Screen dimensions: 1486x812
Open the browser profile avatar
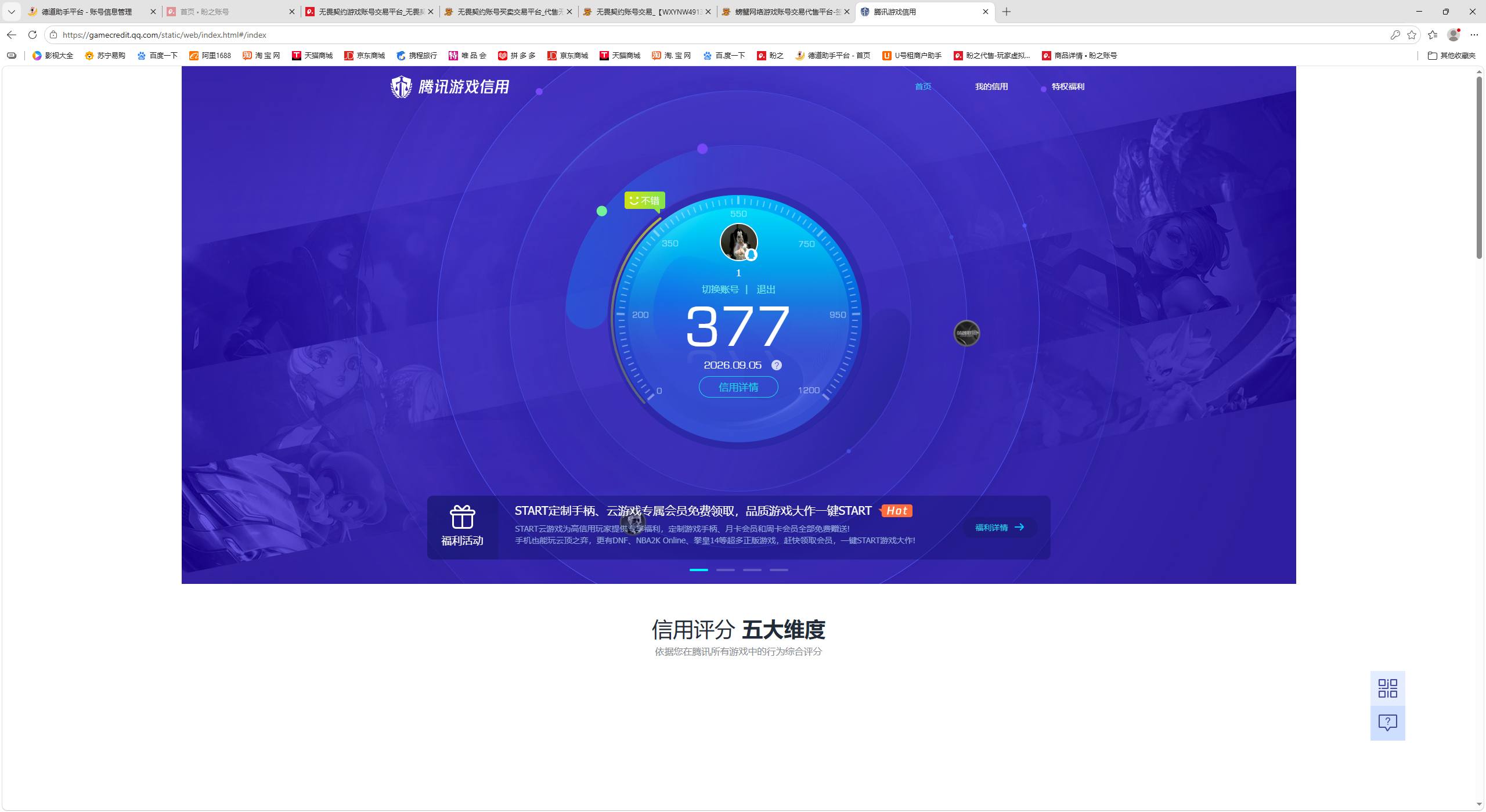click(1453, 35)
